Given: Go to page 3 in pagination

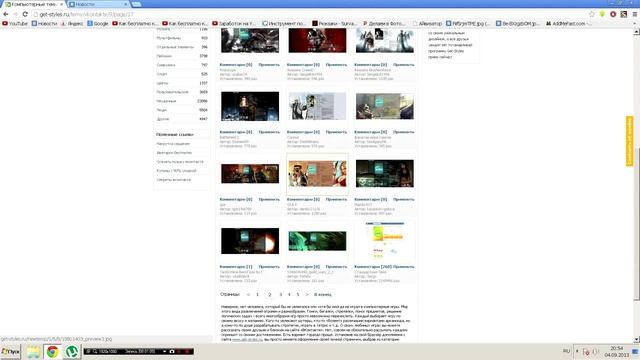Looking at the screenshot, I should click(x=280, y=294).
